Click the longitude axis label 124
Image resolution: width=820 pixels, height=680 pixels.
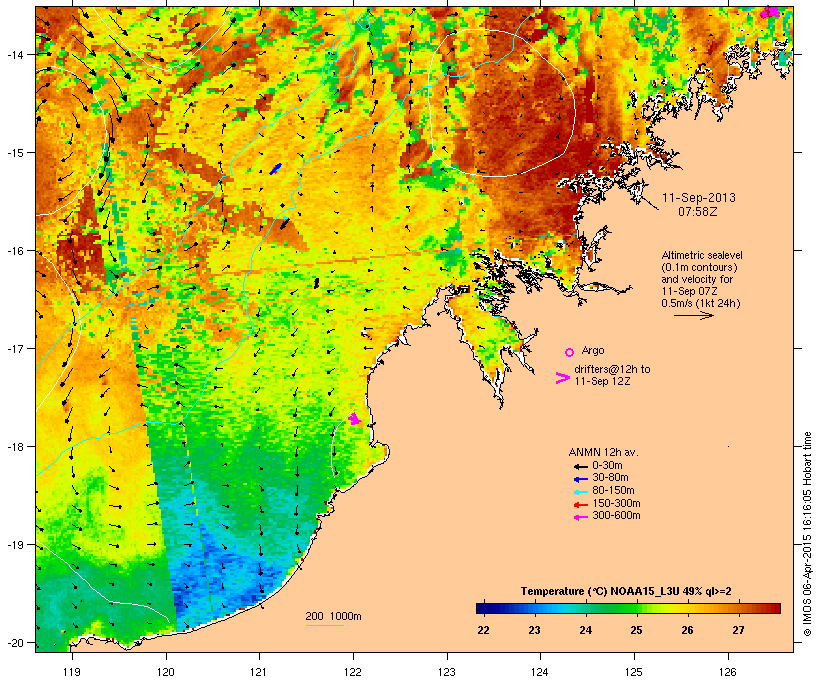pos(540,671)
